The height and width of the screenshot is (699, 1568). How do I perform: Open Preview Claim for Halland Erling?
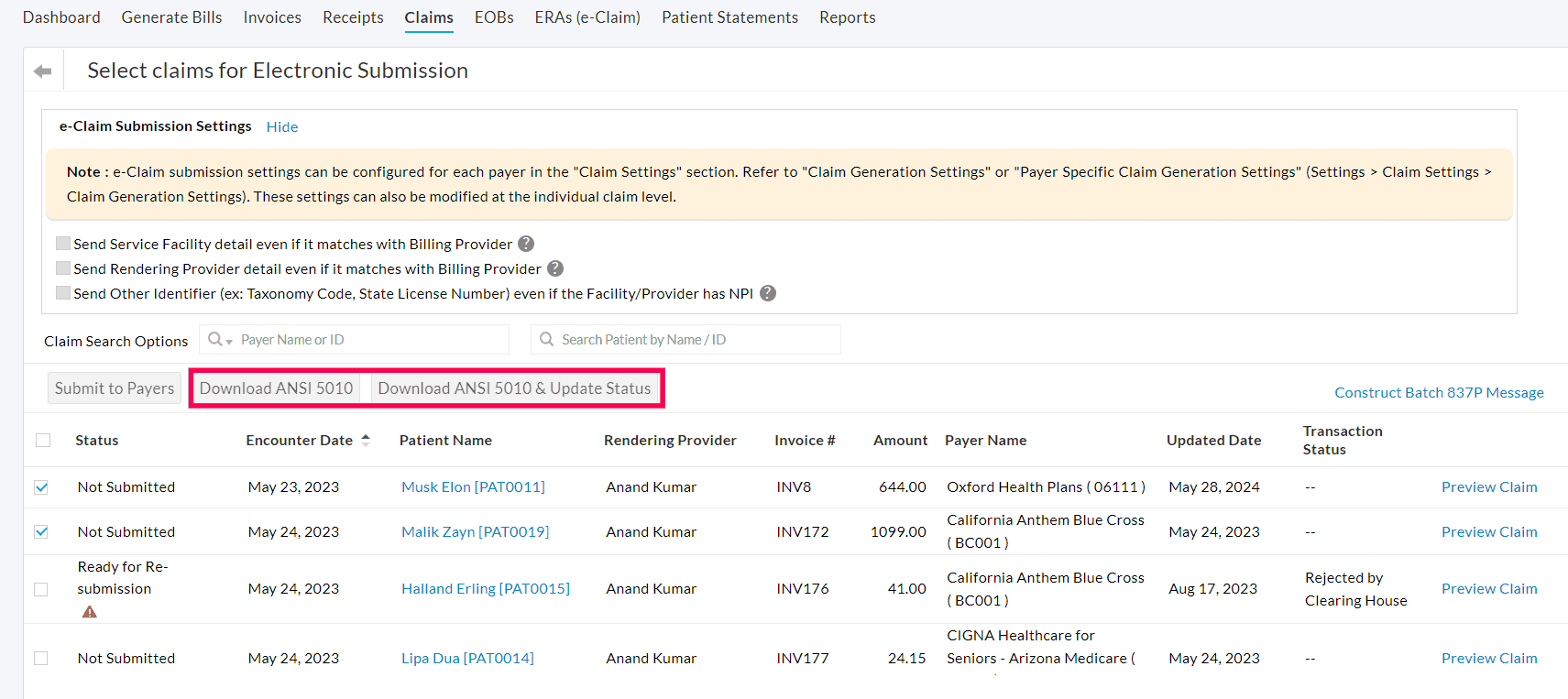click(x=1489, y=589)
